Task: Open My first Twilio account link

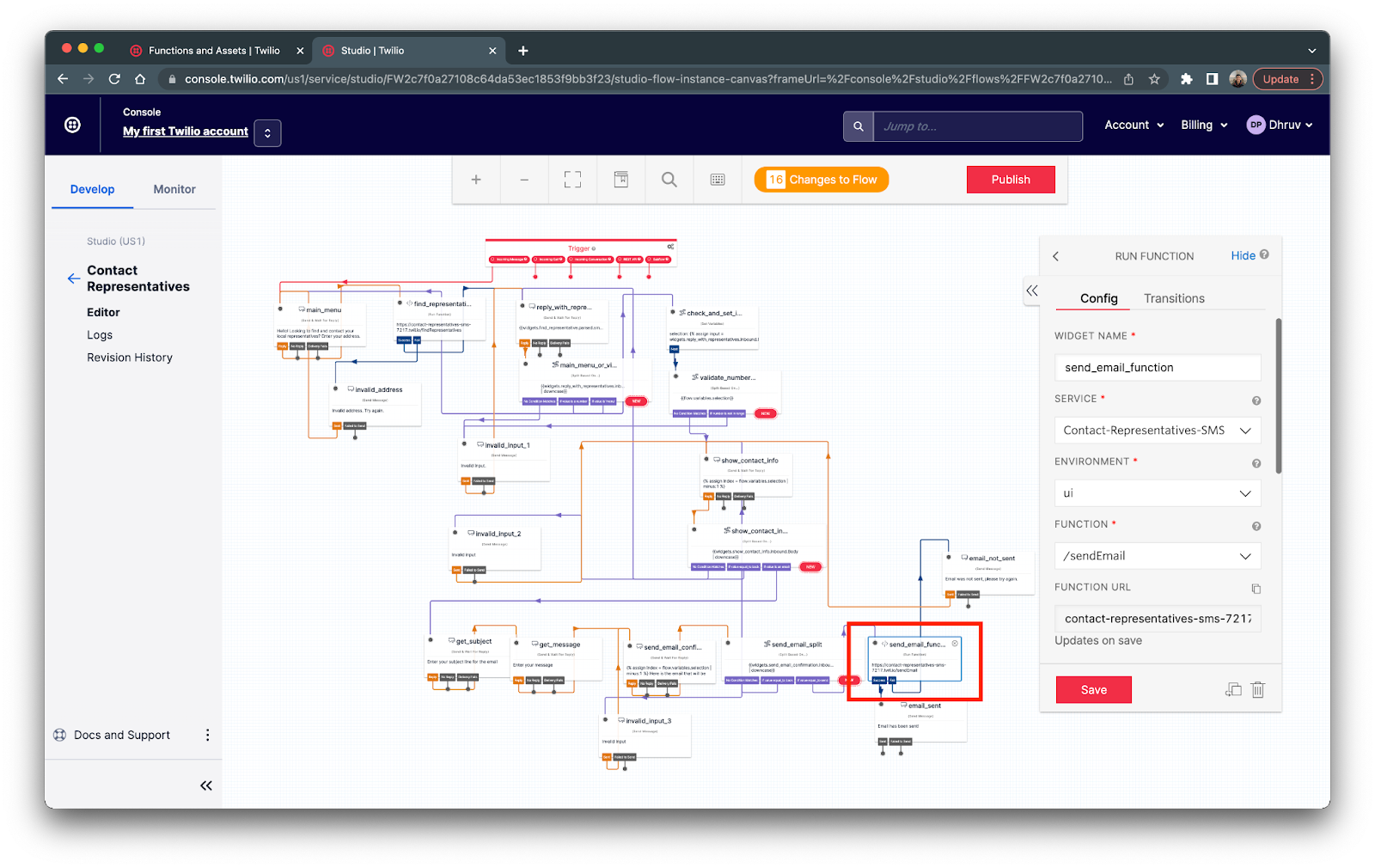Action: 186,131
